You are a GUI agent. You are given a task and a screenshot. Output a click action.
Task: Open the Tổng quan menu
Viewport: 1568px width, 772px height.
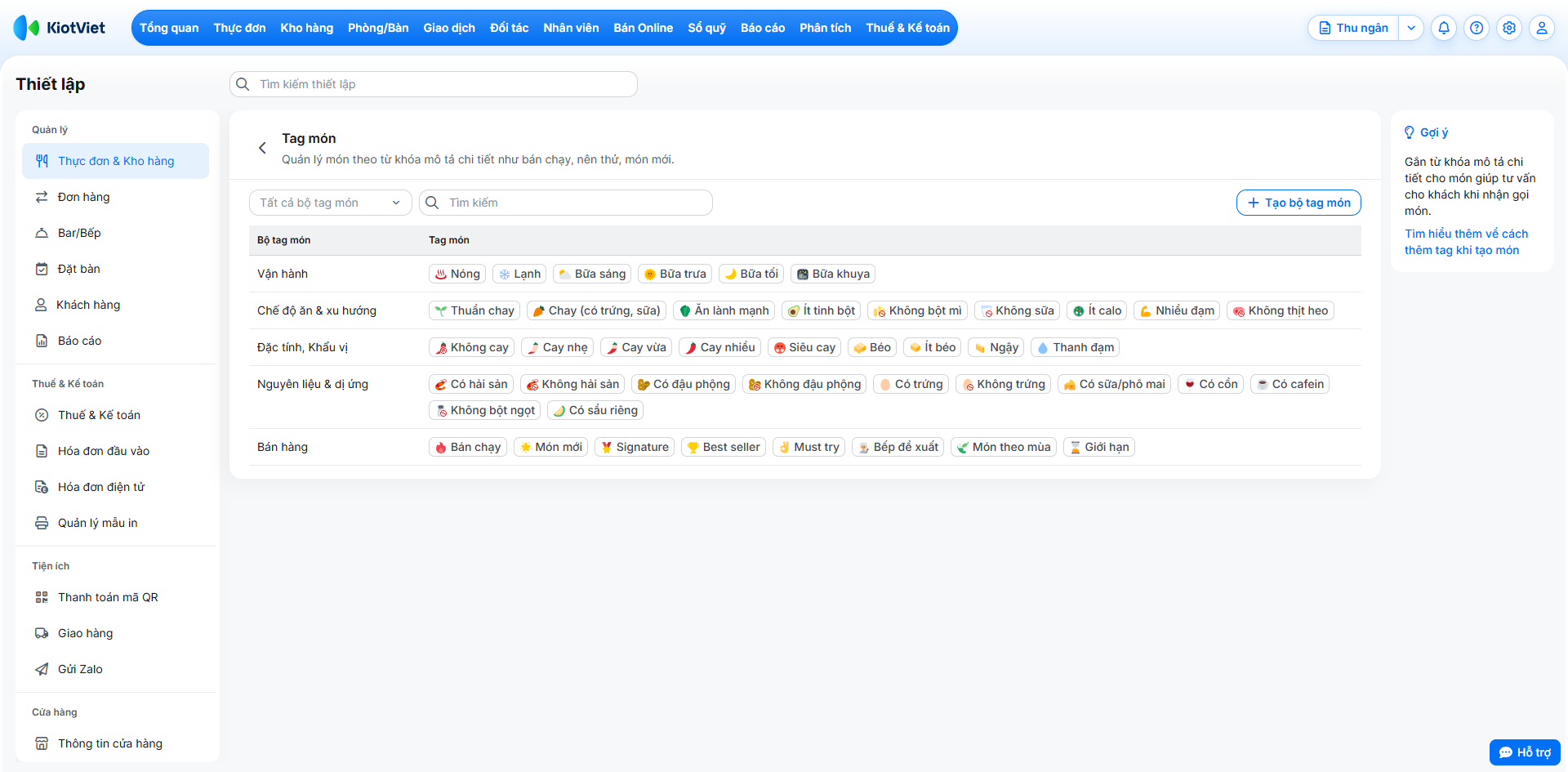point(169,28)
